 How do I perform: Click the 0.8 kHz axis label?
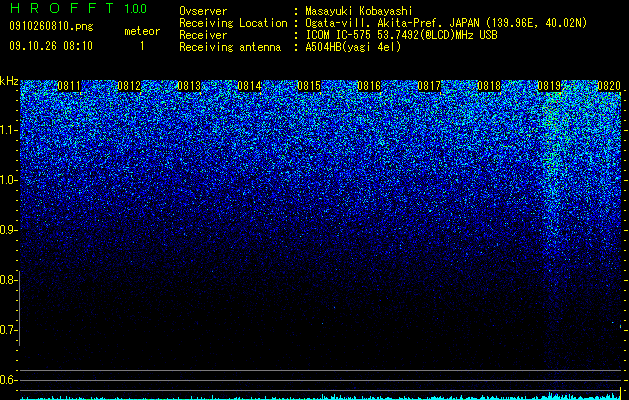(x=8, y=280)
